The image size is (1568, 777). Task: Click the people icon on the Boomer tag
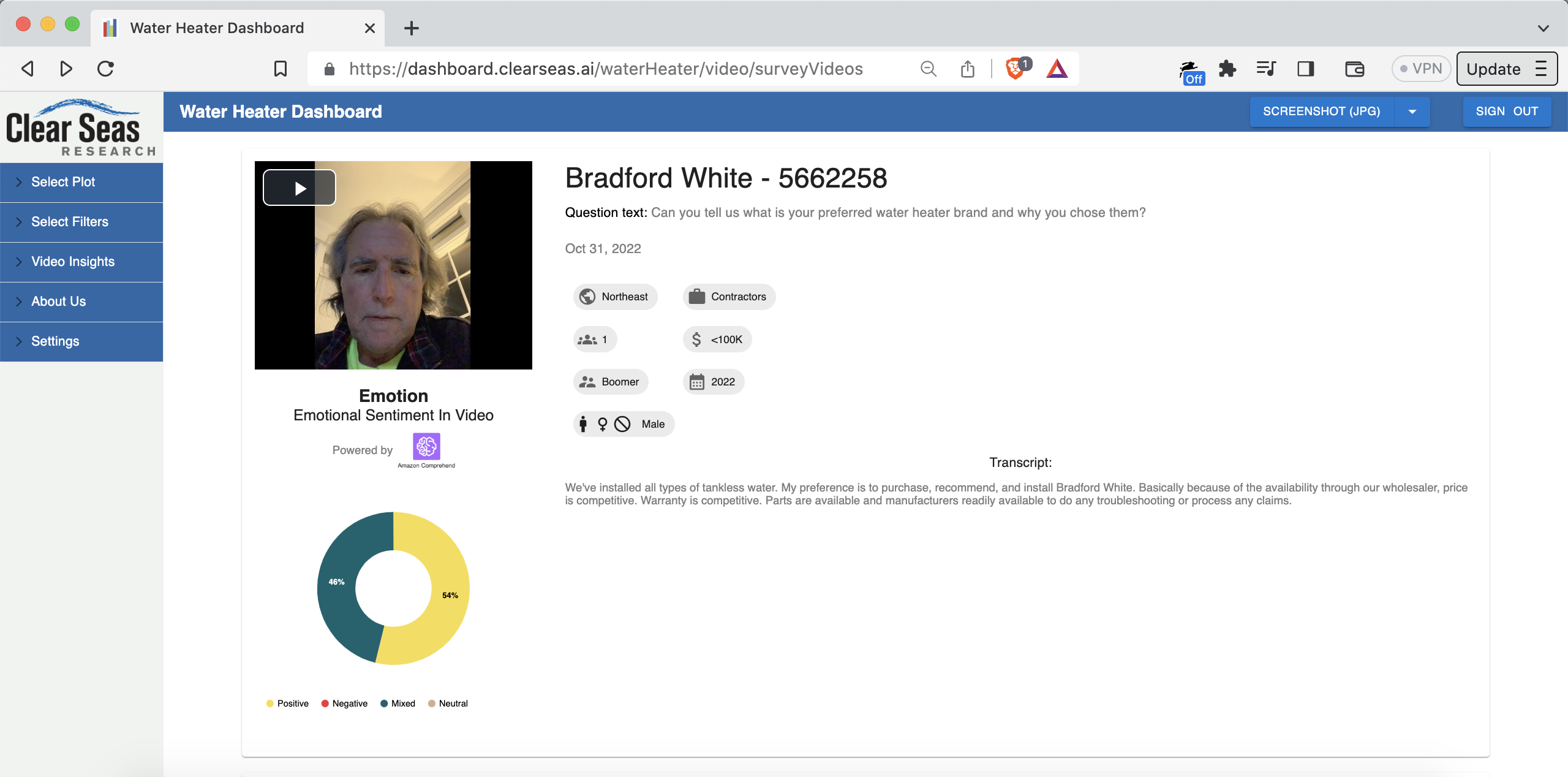pos(587,381)
